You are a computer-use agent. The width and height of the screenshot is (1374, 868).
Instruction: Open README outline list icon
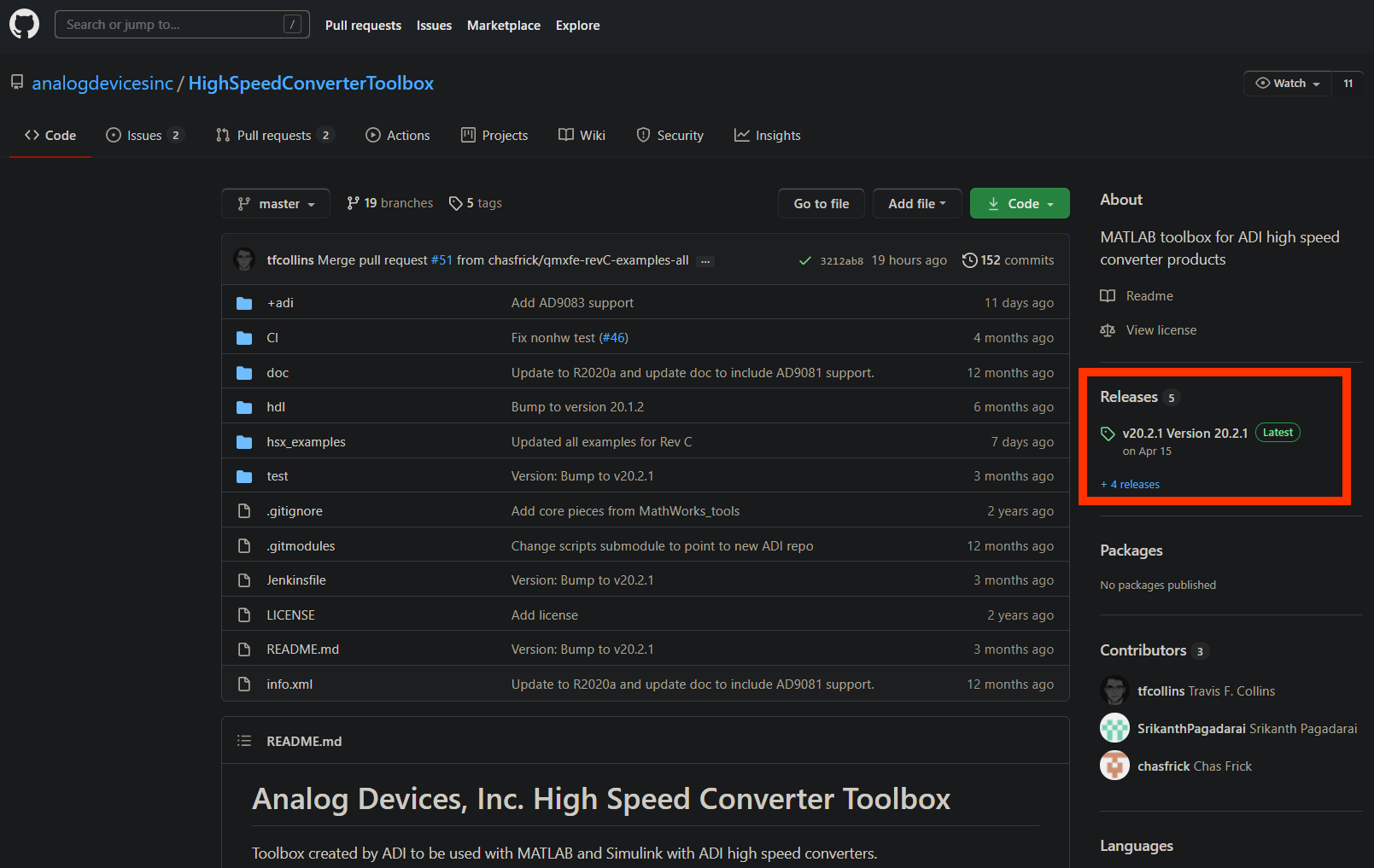pos(244,741)
